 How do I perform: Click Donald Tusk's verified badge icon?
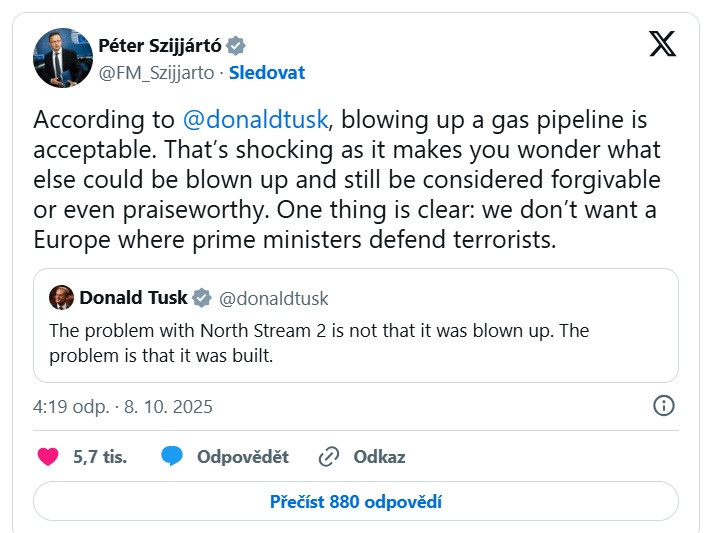(x=201, y=298)
